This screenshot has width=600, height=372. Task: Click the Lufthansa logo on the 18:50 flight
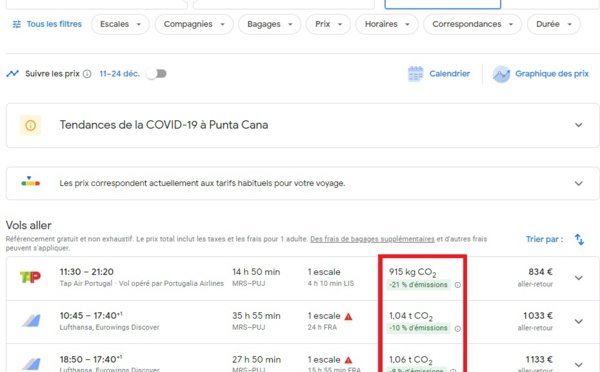[31, 364]
